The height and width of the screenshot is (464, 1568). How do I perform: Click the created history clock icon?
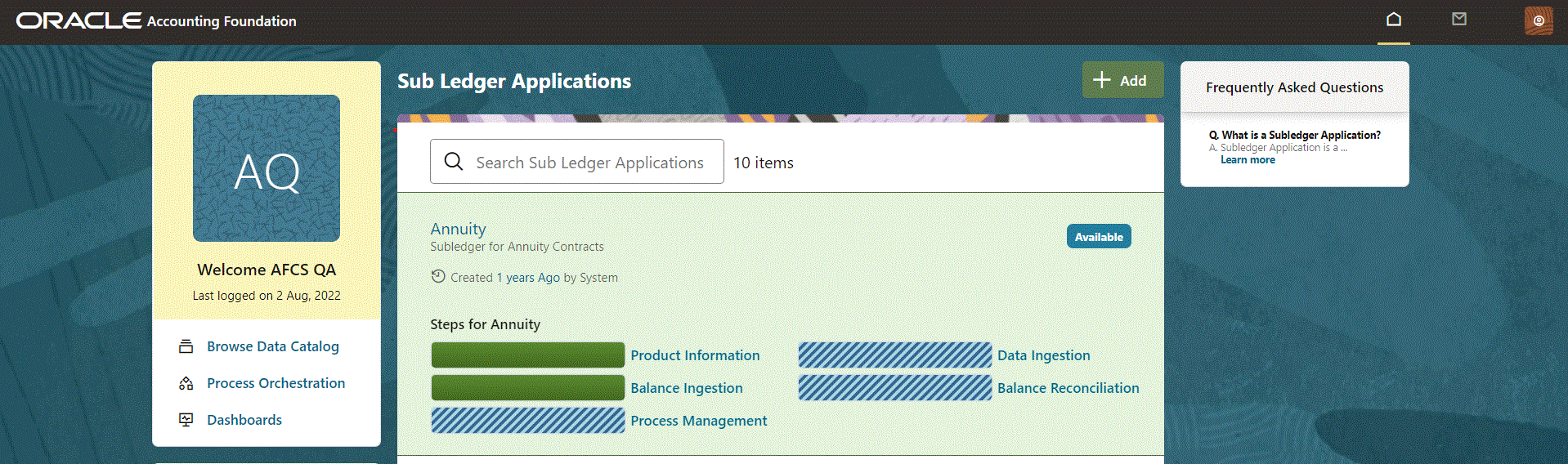pos(438,277)
